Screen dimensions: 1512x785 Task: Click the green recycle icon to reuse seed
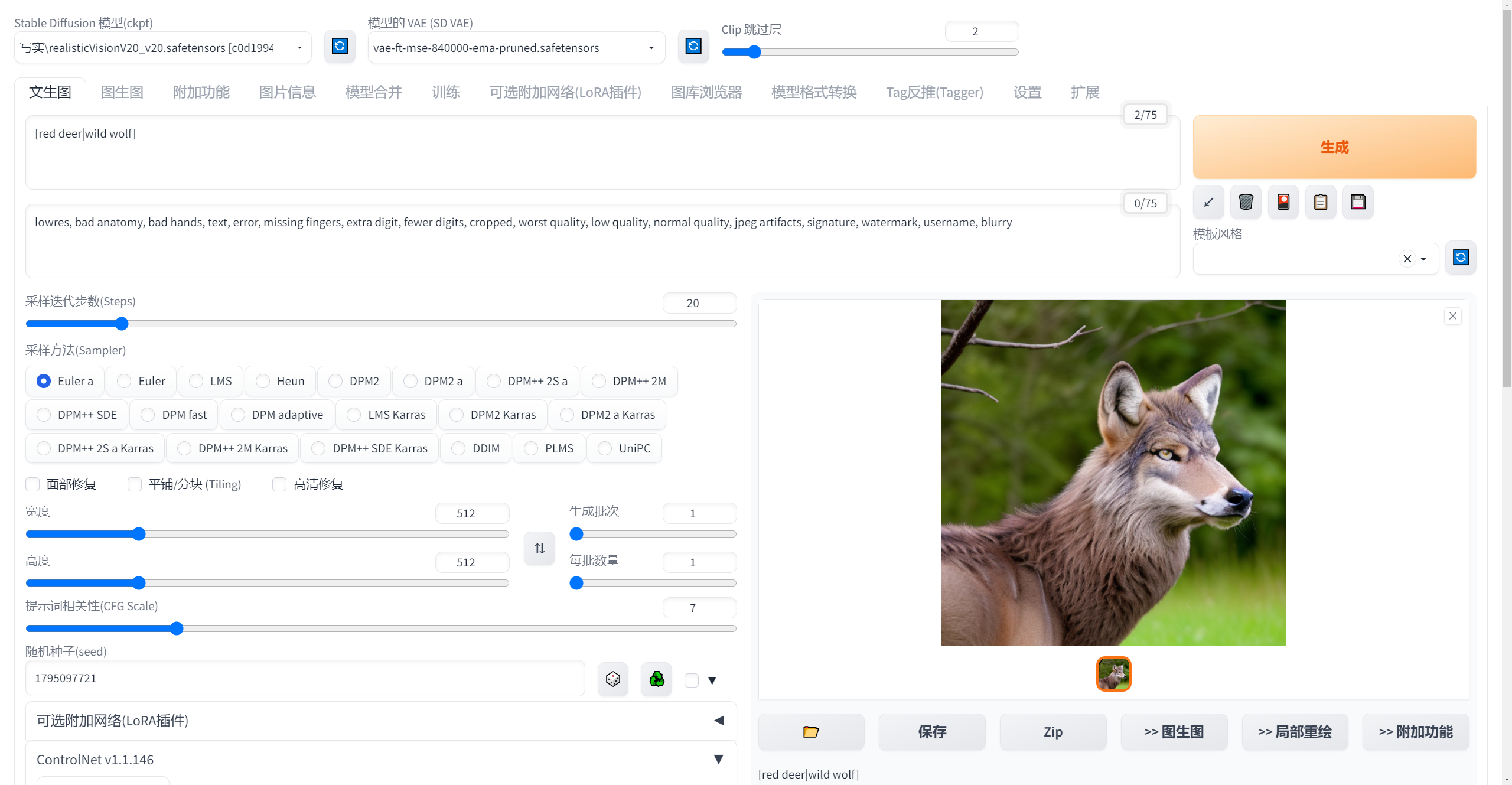(x=656, y=679)
